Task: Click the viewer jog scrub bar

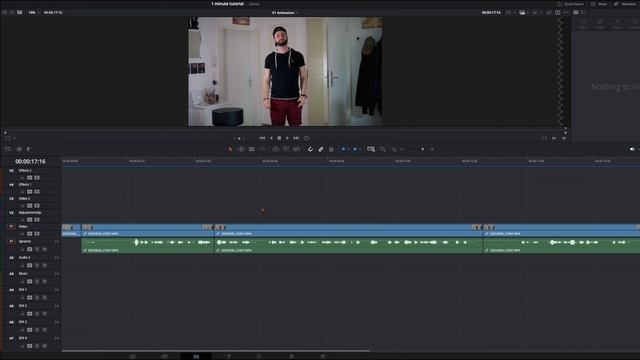Action: 285,132
